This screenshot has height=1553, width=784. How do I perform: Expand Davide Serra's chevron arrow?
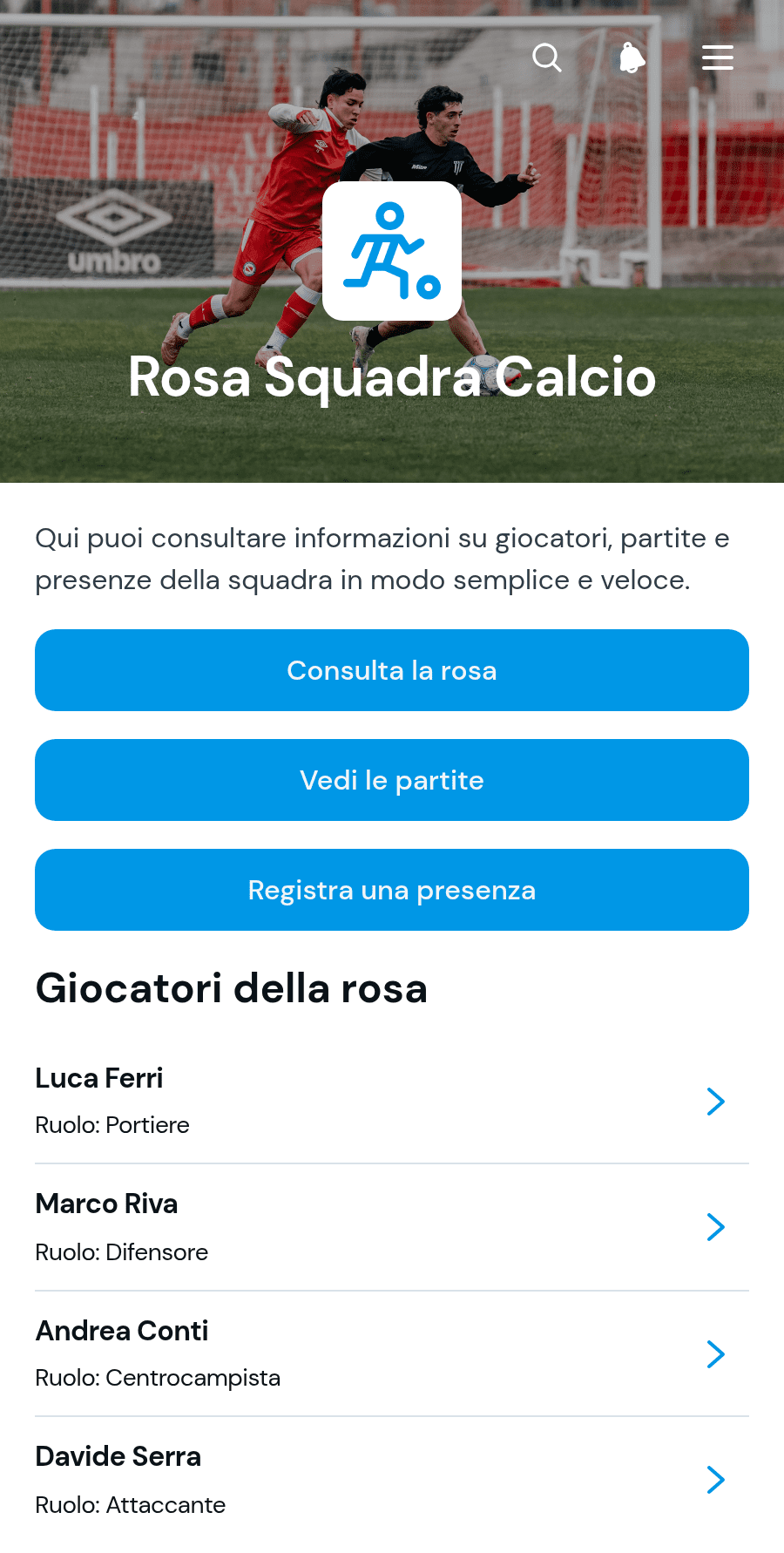716,1480
